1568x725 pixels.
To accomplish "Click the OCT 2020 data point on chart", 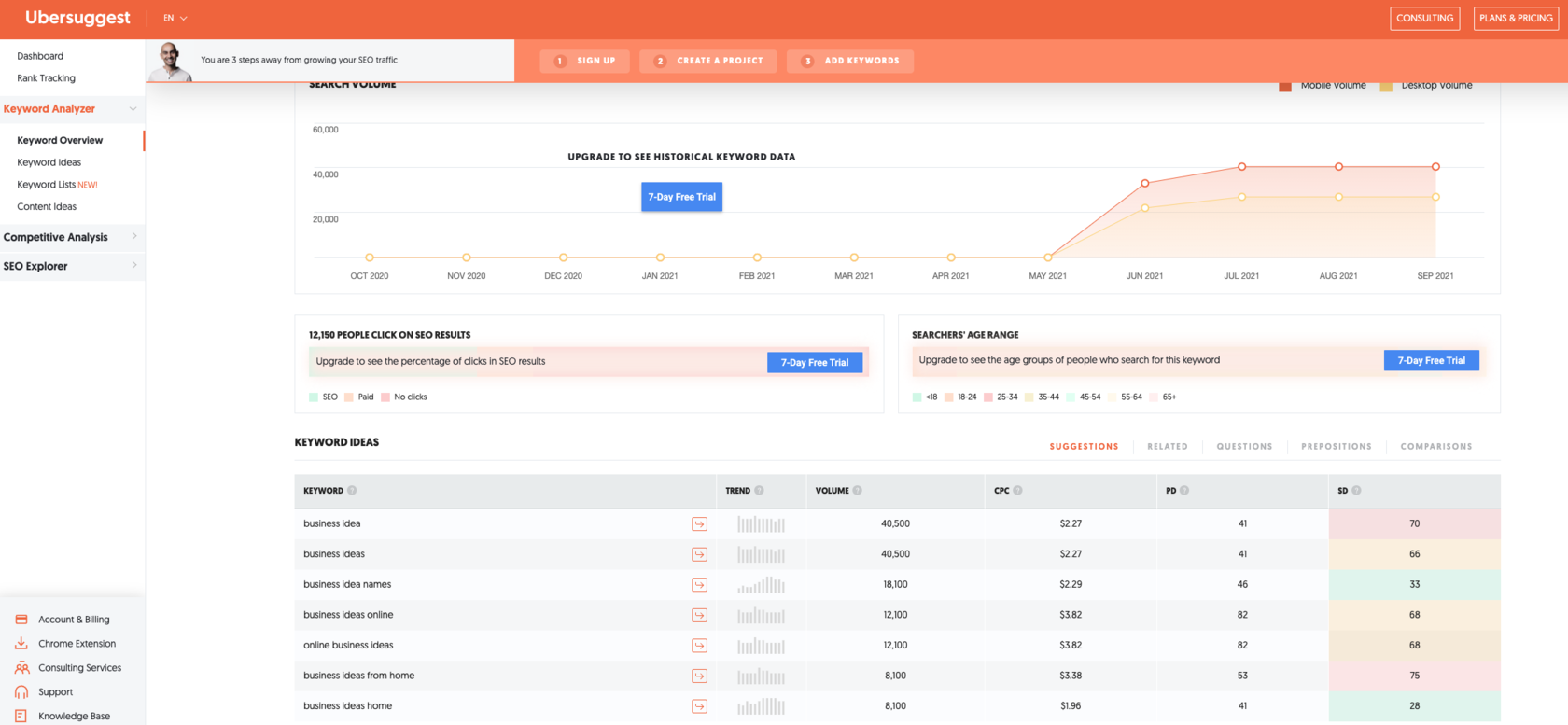I will [x=370, y=258].
